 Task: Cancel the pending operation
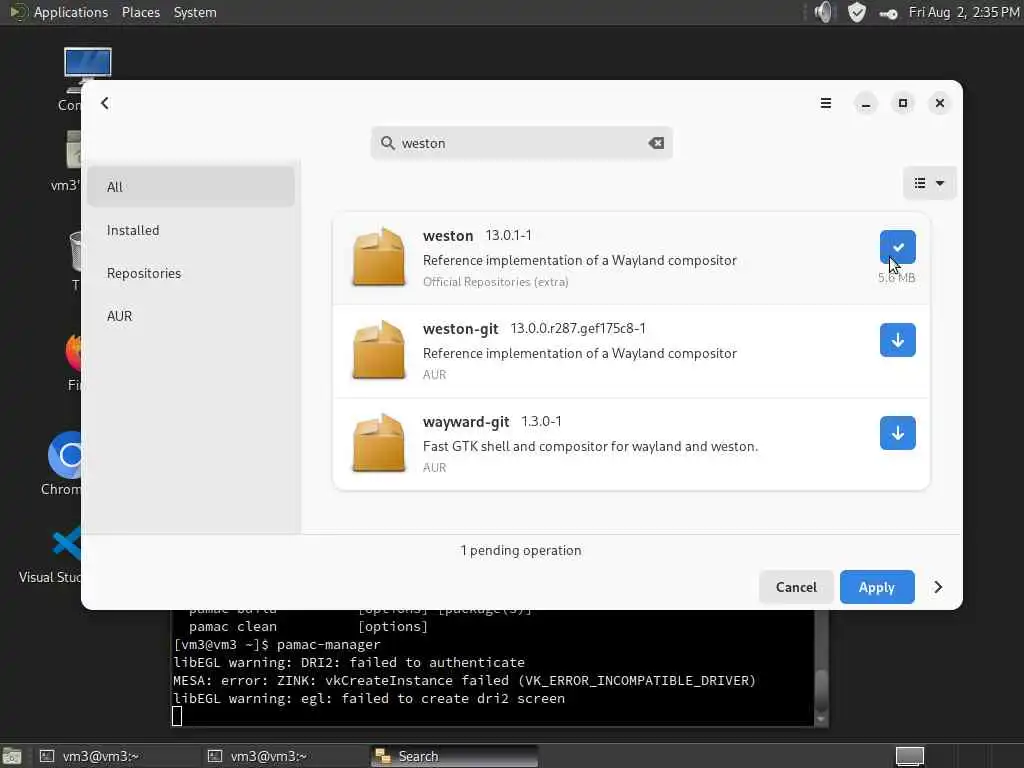pyautogui.click(x=796, y=587)
